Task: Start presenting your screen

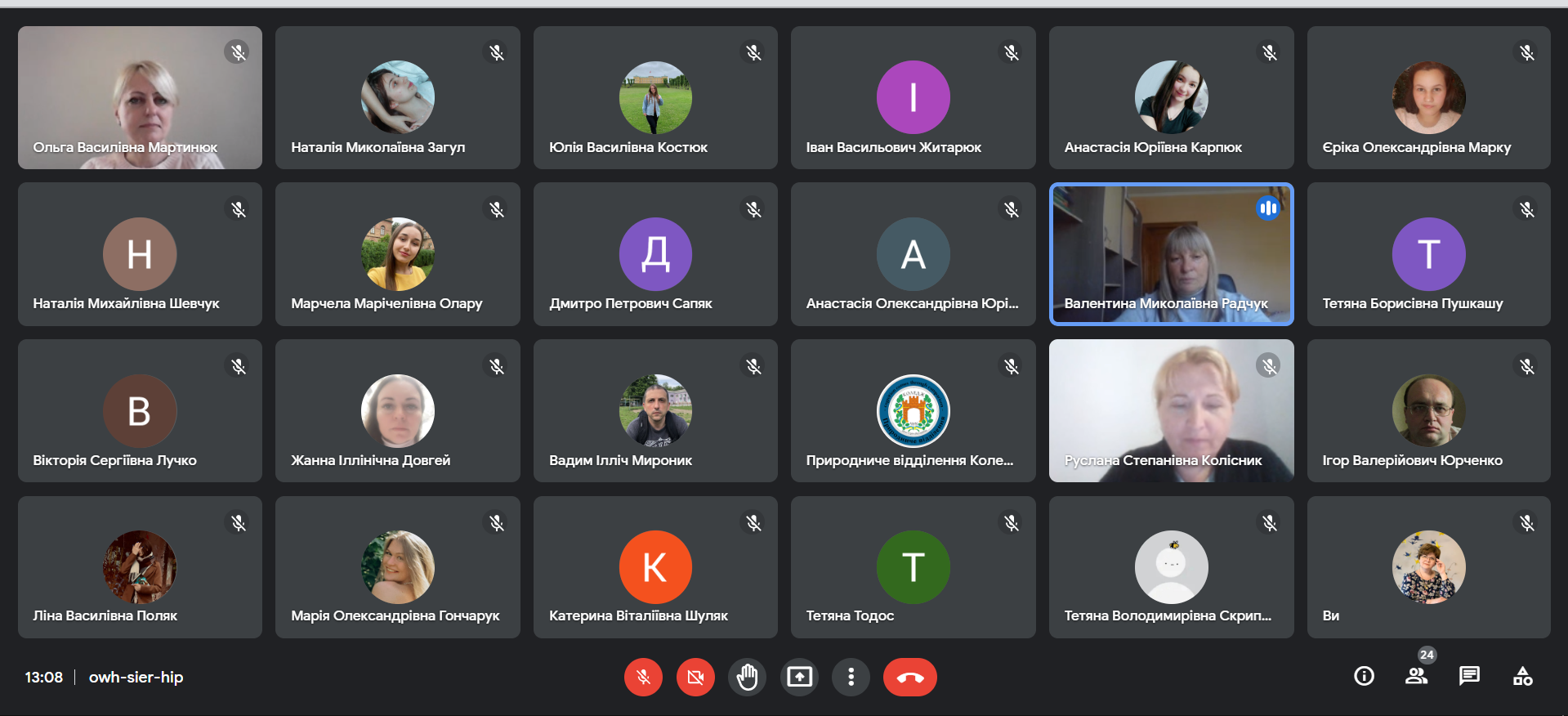Action: (799, 677)
